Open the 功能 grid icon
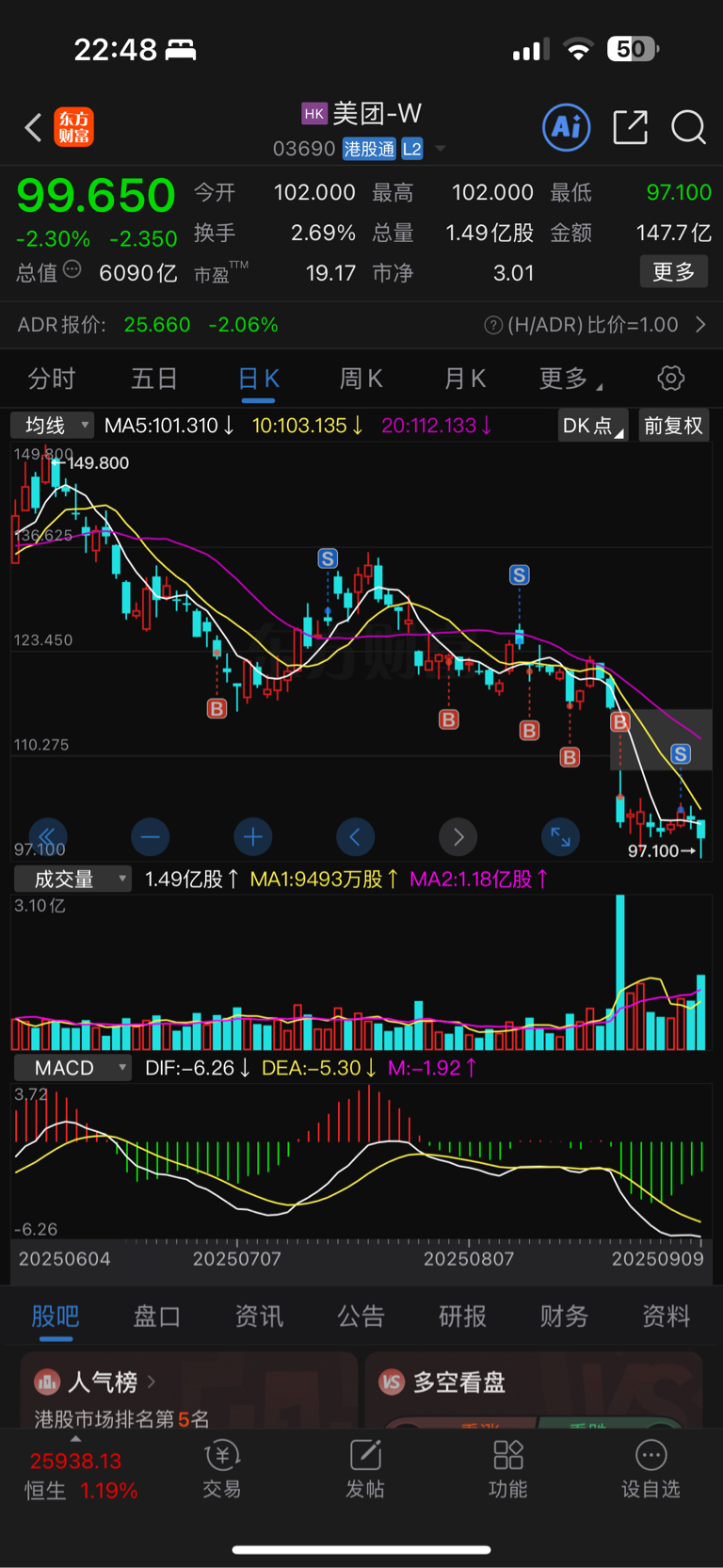 tap(508, 1456)
